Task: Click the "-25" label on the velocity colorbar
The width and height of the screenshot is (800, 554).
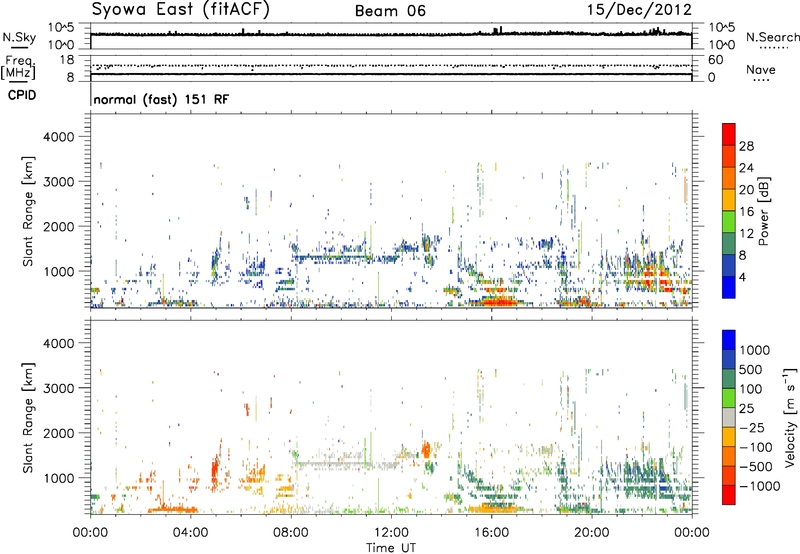Action: [x=752, y=428]
